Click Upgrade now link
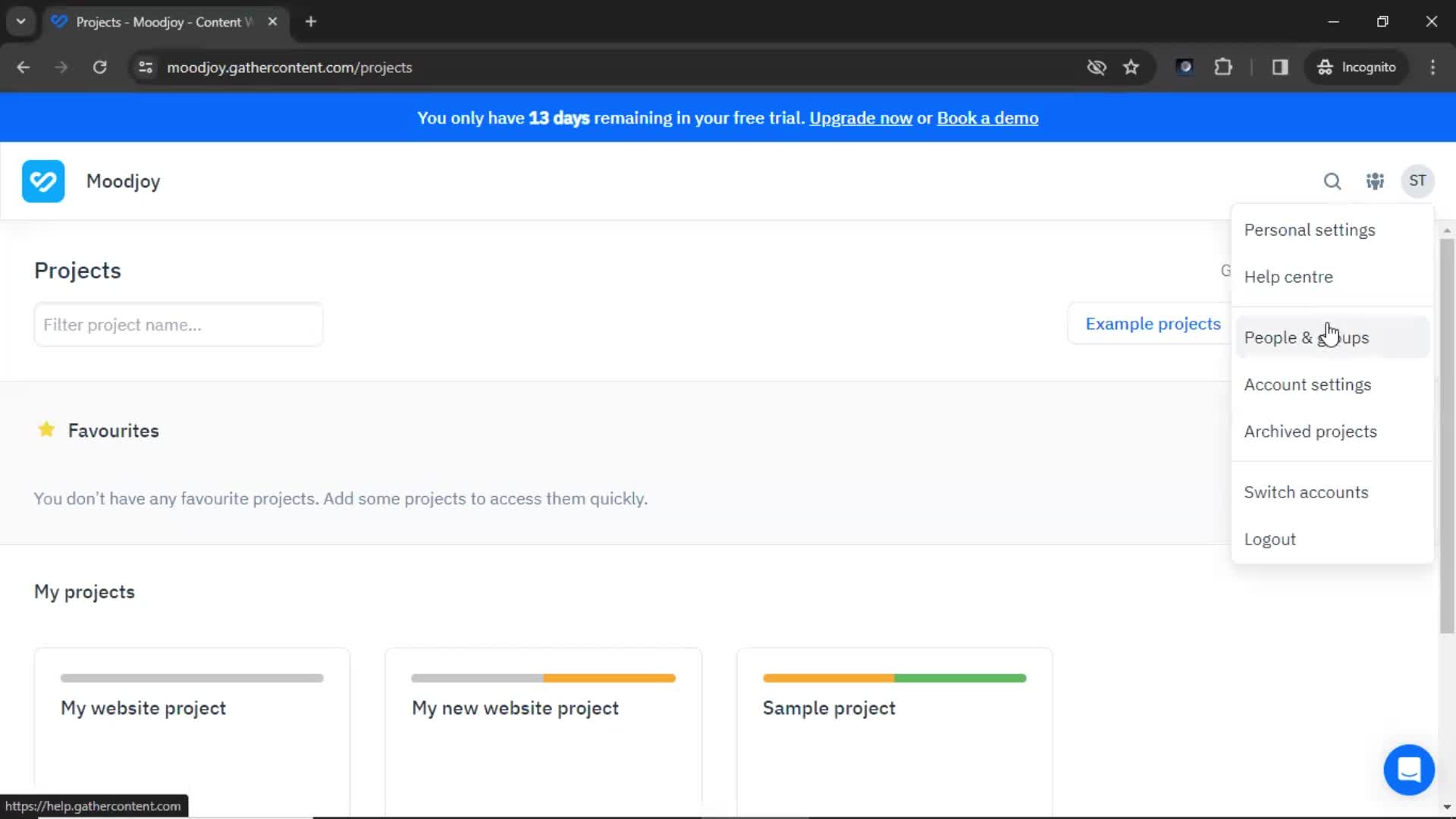 tap(861, 118)
